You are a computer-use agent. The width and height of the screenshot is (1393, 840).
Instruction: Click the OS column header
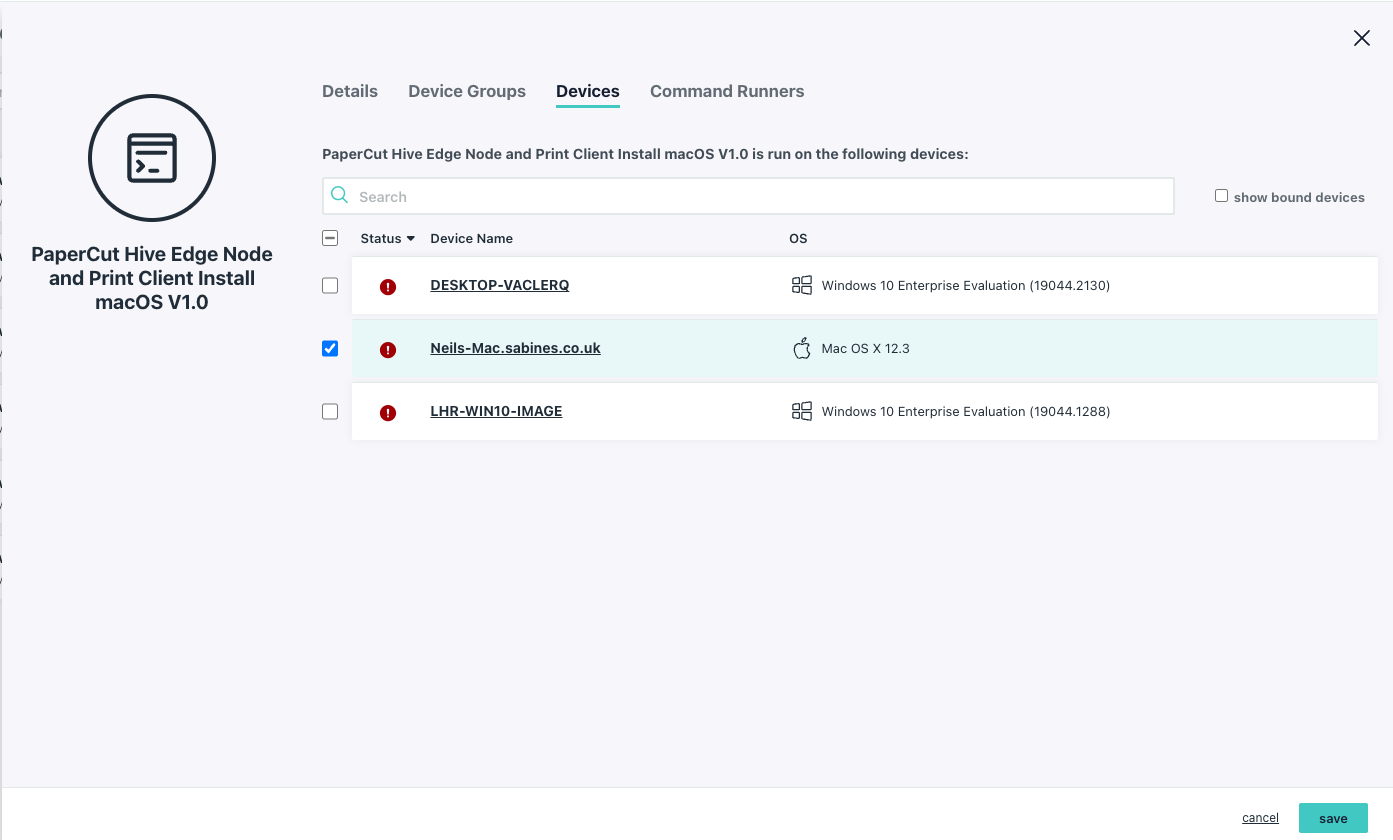pyautogui.click(x=798, y=238)
